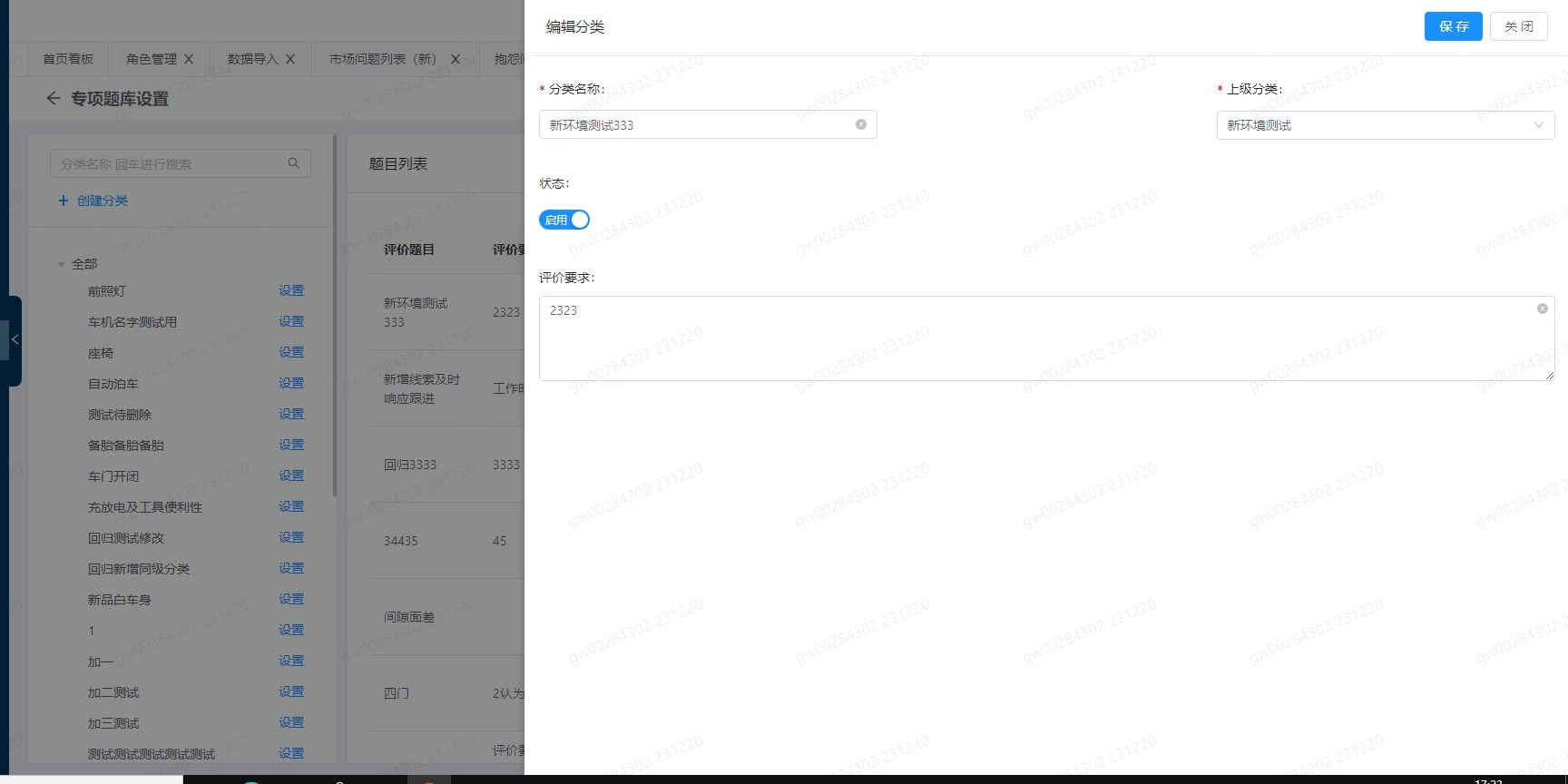Close the 市场问题列表（新） tab with its X
Image resolution: width=1568 pixels, height=784 pixels.
(x=456, y=59)
